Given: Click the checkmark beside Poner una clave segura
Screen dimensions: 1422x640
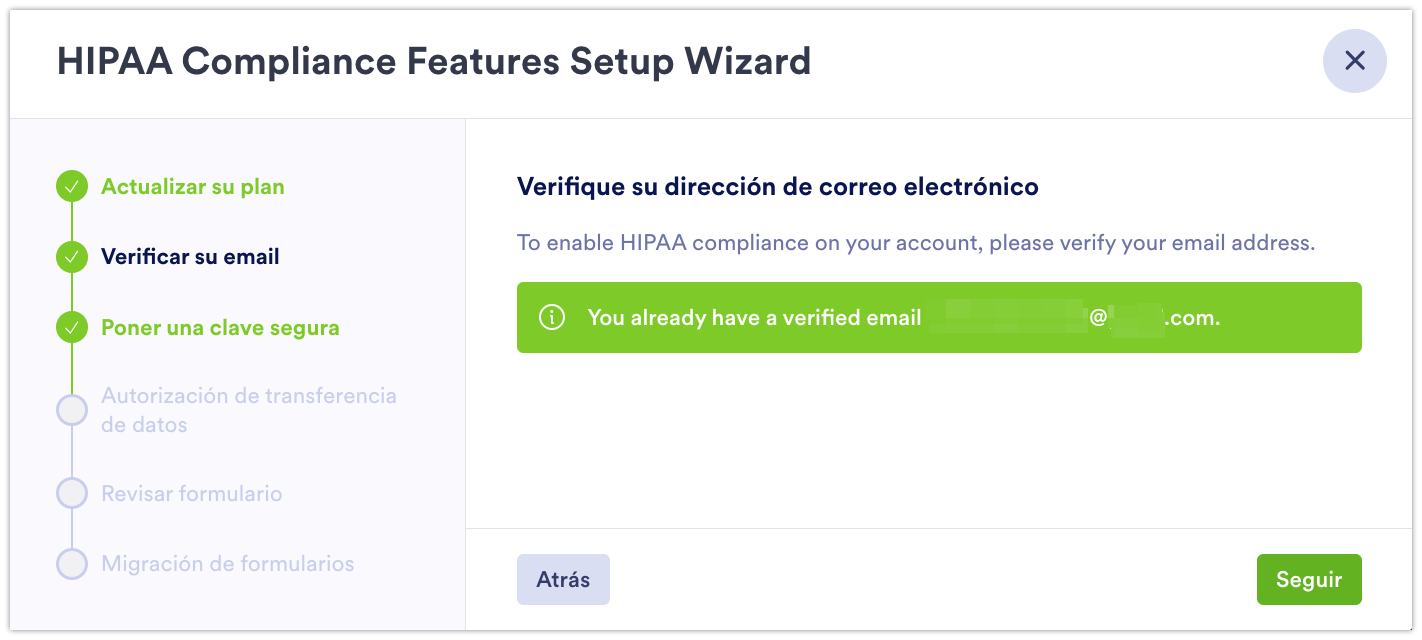Looking at the screenshot, I should point(72,328).
